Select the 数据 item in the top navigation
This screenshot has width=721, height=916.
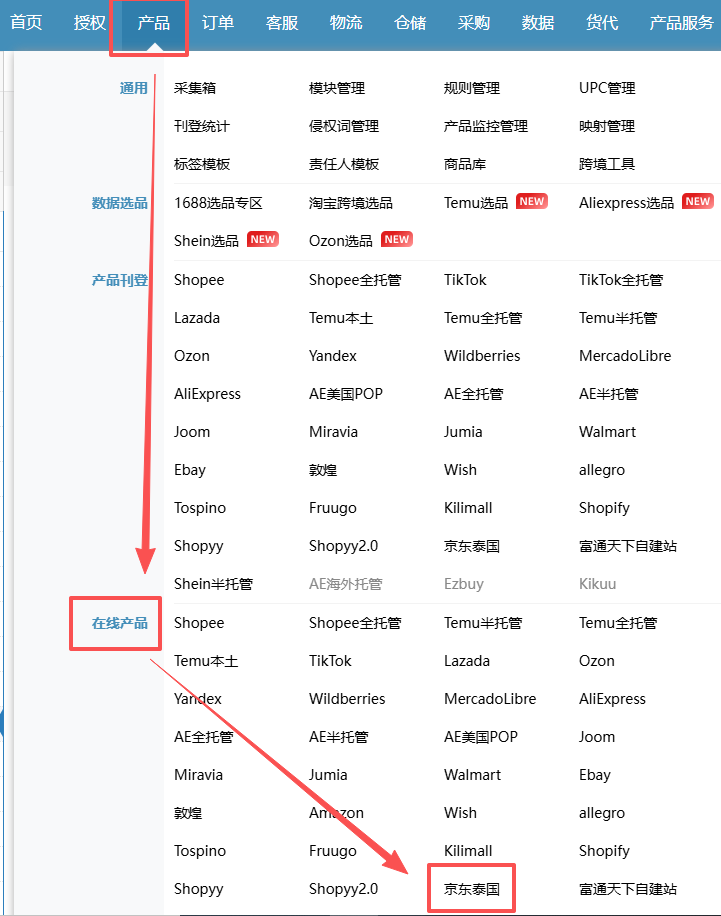(538, 23)
